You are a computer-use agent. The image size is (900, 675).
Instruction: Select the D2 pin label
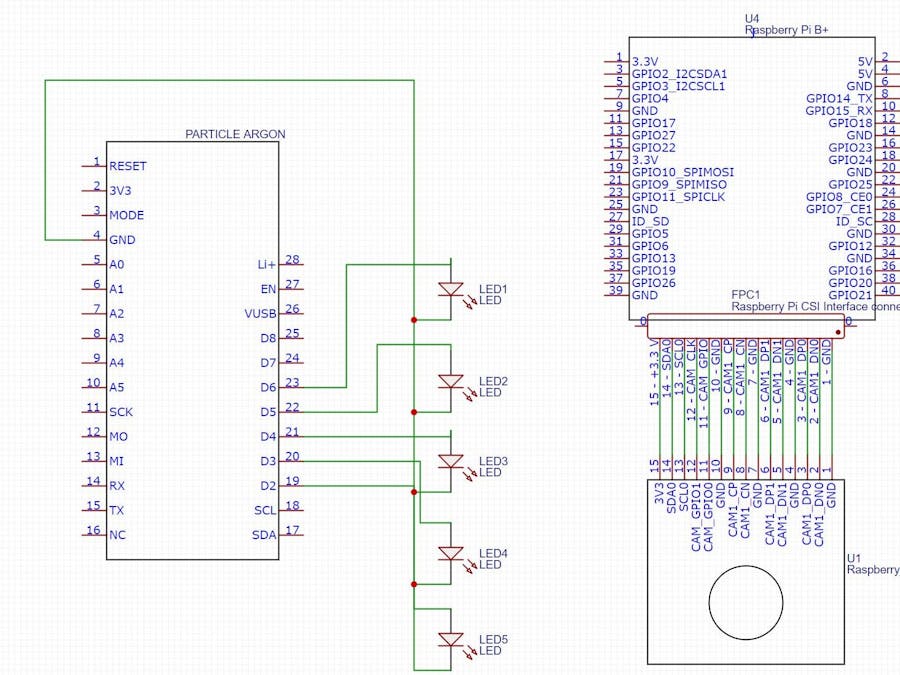pyautogui.click(x=269, y=486)
